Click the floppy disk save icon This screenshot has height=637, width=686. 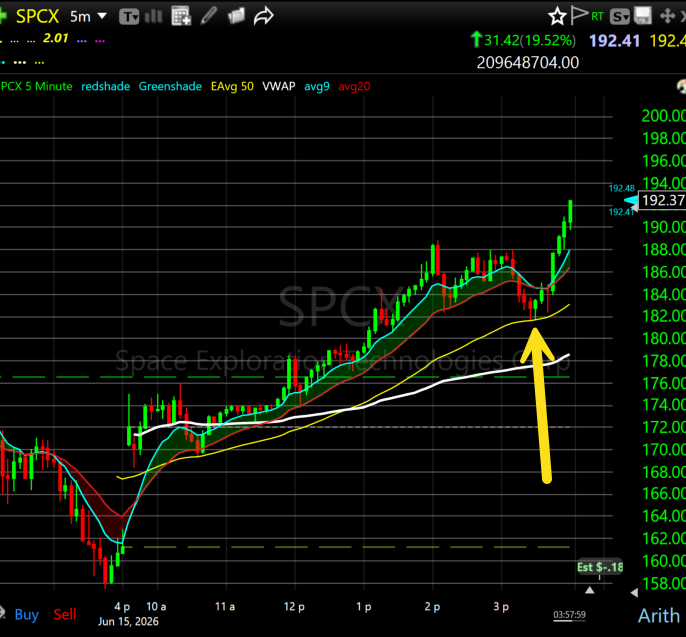click(643, 16)
